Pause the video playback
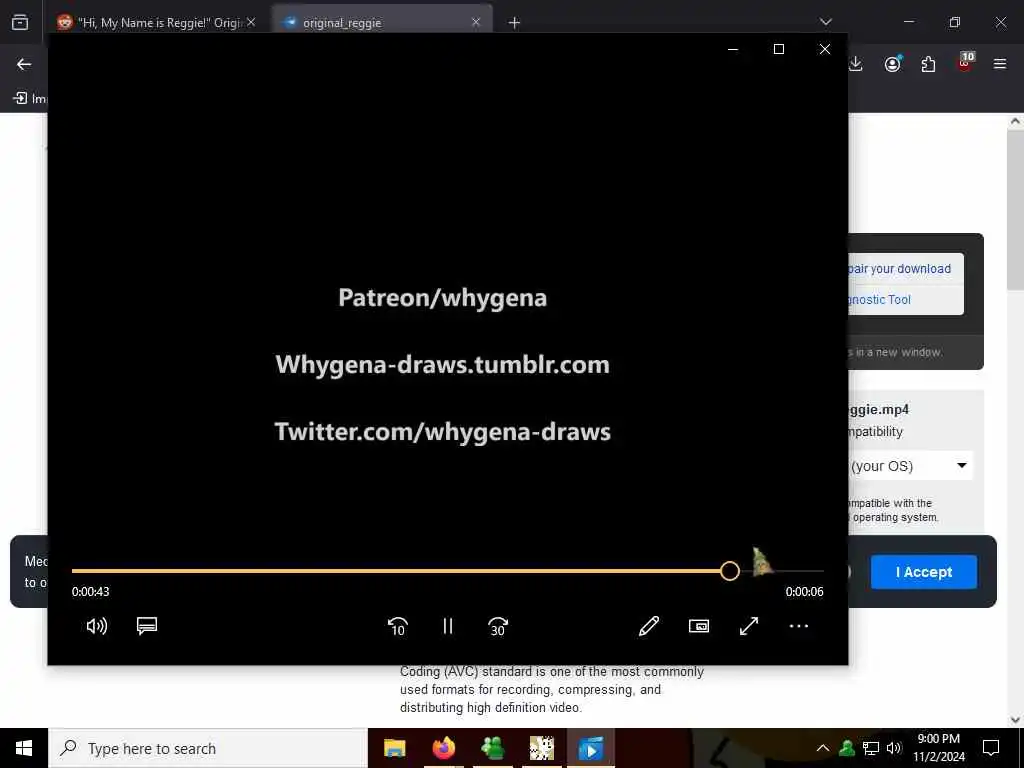 coord(447,626)
